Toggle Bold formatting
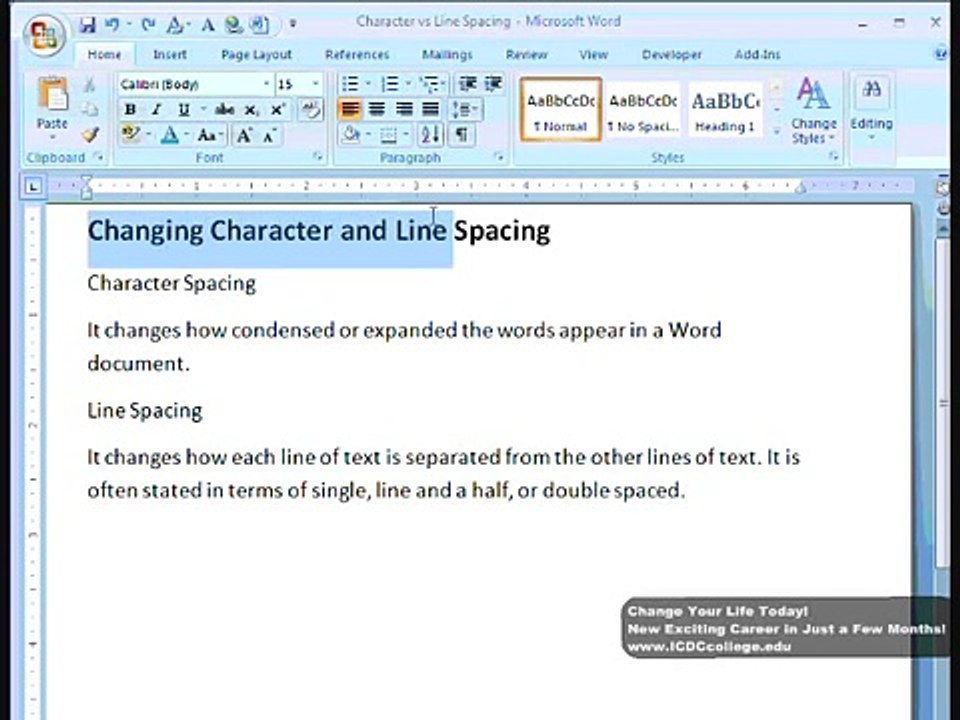The height and width of the screenshot is (720, 960). (x=130, y=110)
